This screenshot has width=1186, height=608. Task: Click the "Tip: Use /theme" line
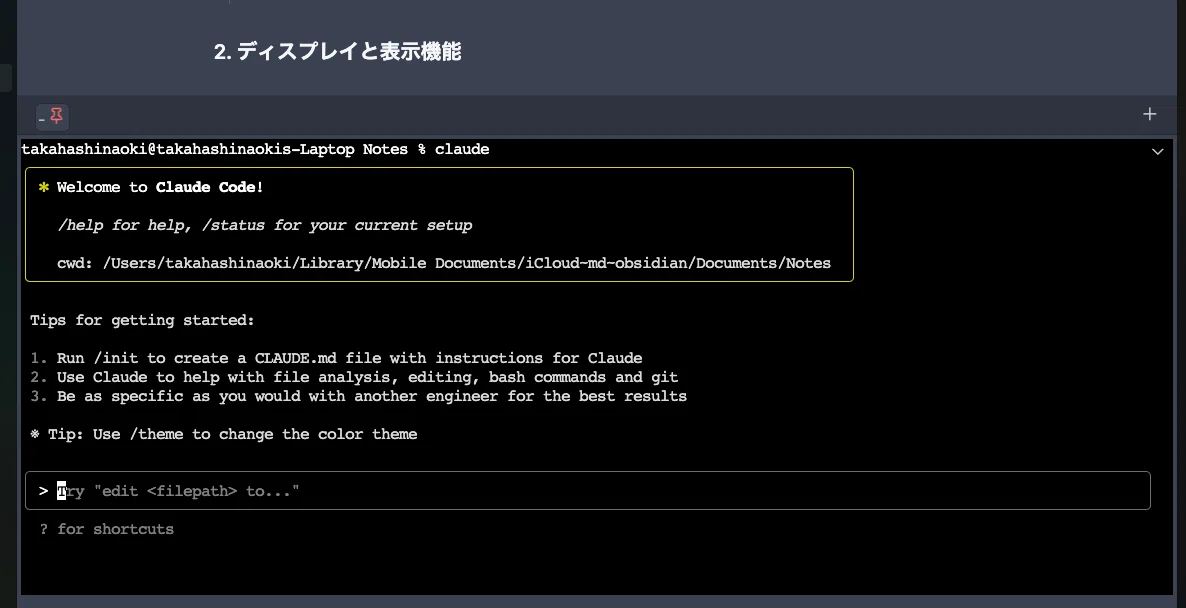(224, 434)
